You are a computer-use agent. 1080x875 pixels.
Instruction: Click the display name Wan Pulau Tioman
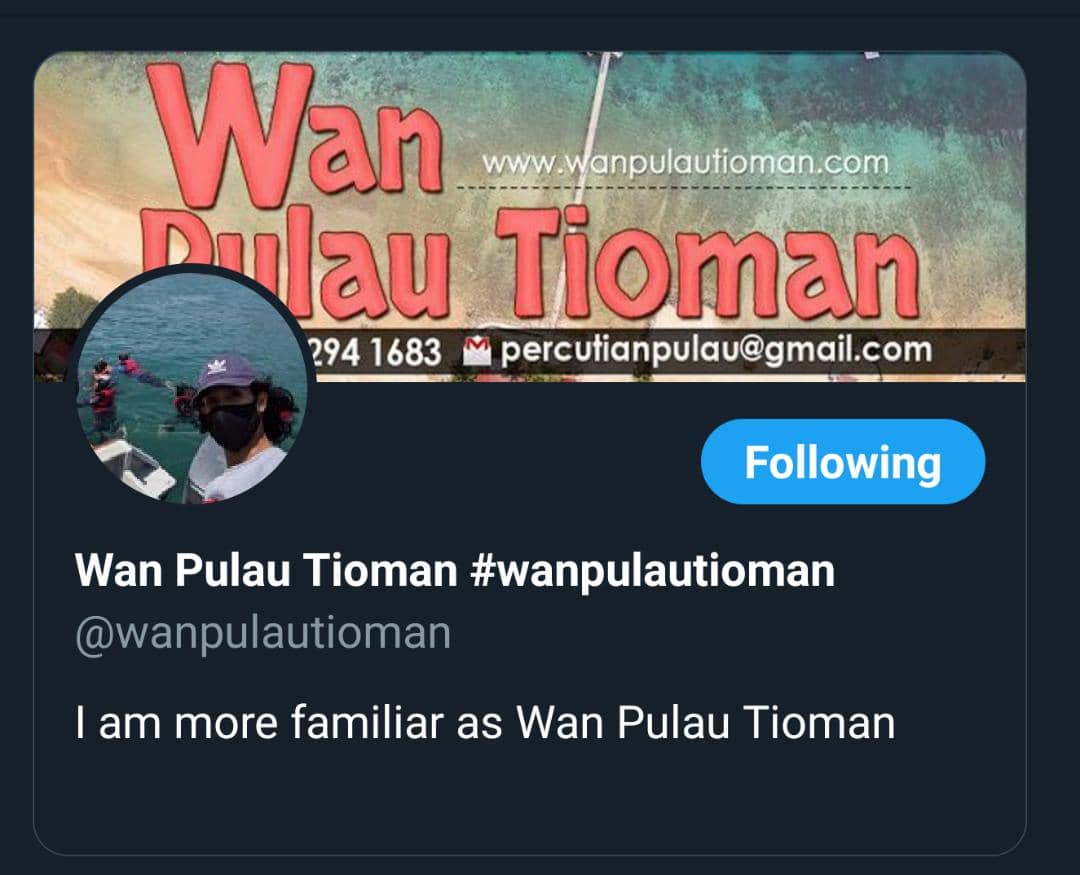tap(266, 570)
